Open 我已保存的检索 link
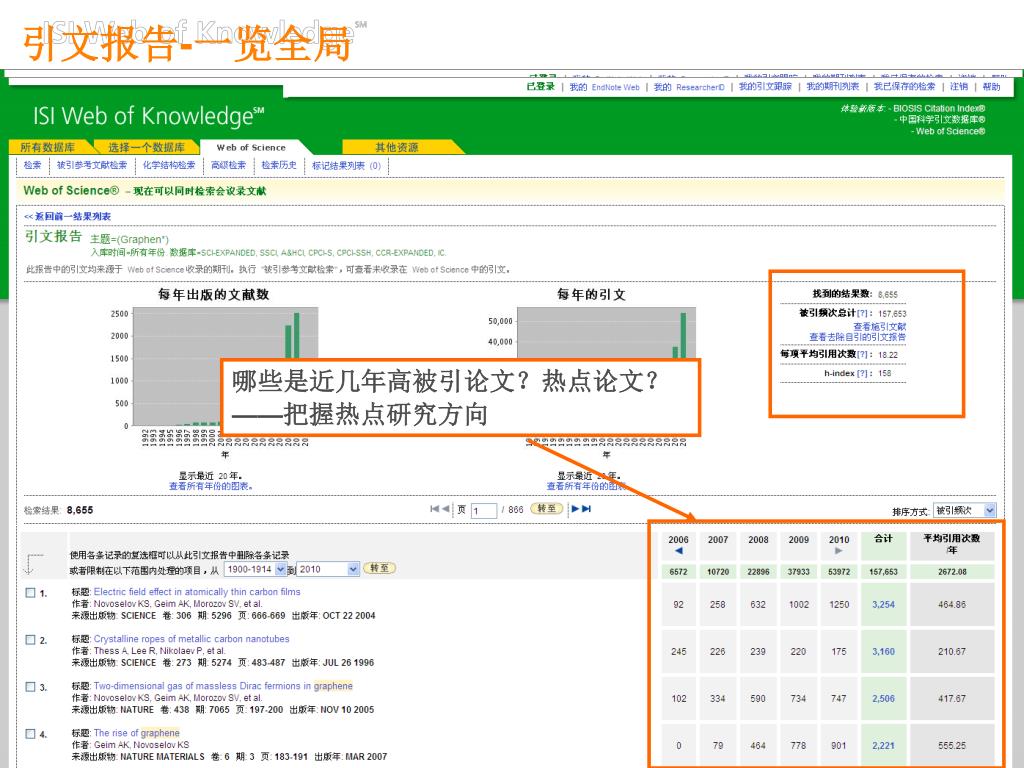 point(904,87)
